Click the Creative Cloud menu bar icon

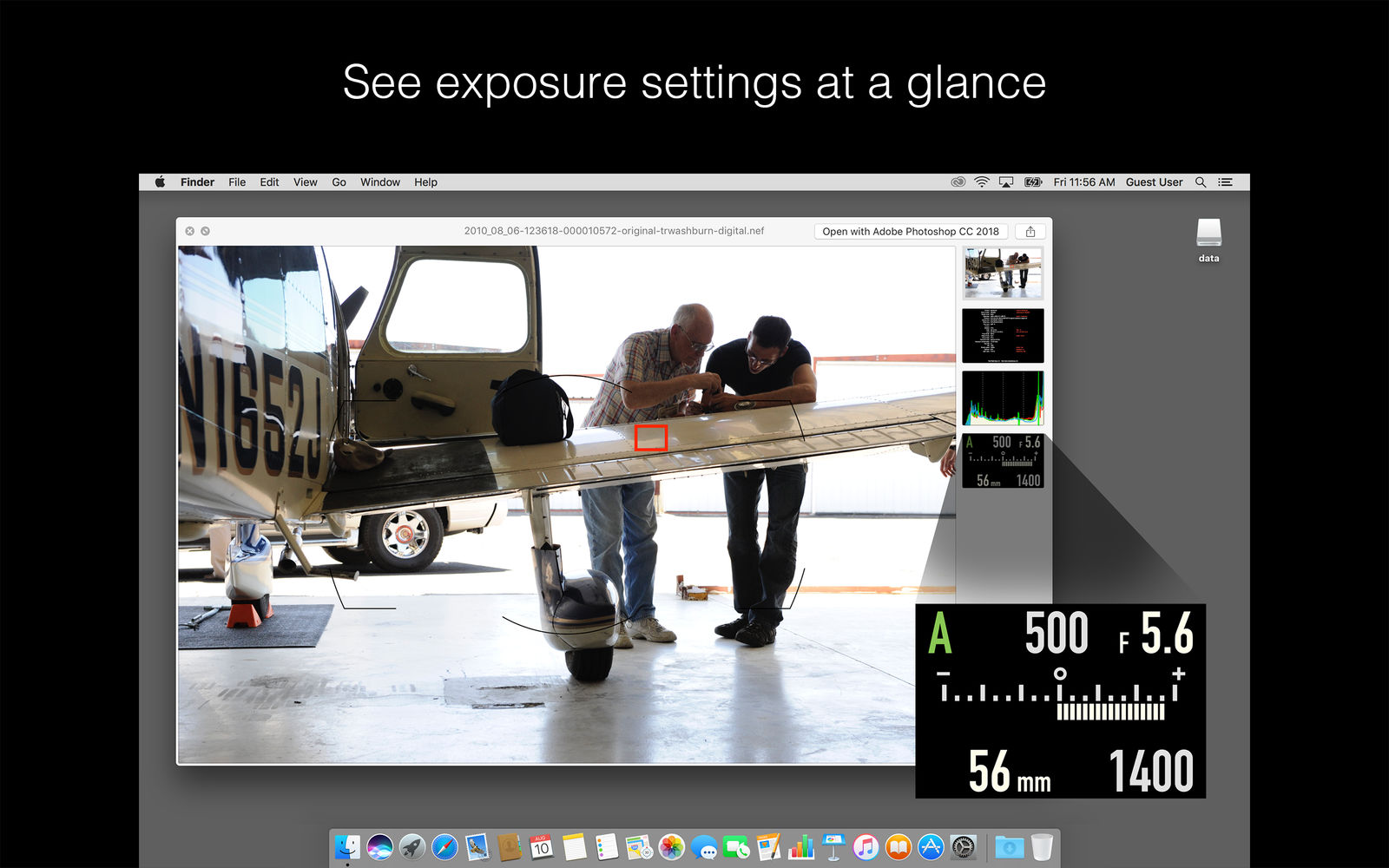click(x=958, y=182)
